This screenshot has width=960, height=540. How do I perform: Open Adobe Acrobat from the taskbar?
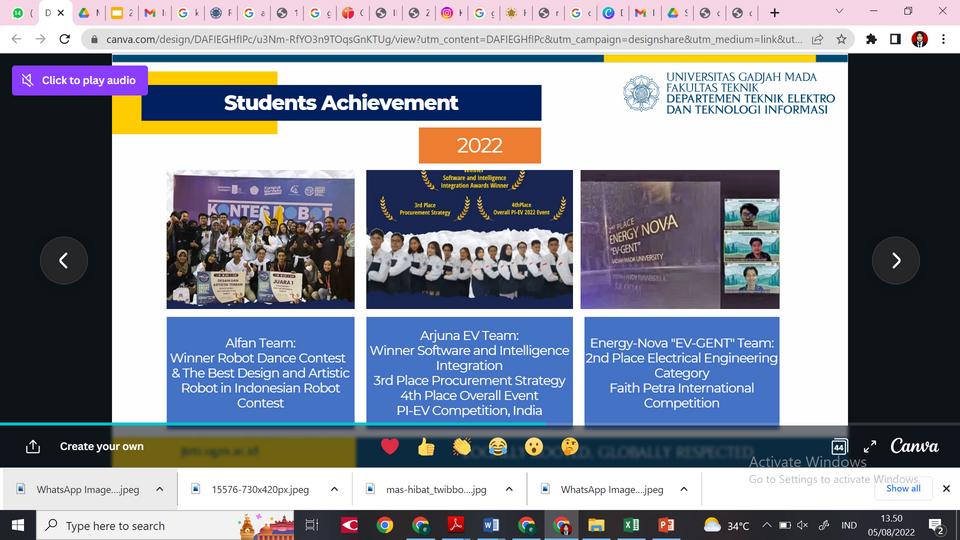[x=456, y=525]
